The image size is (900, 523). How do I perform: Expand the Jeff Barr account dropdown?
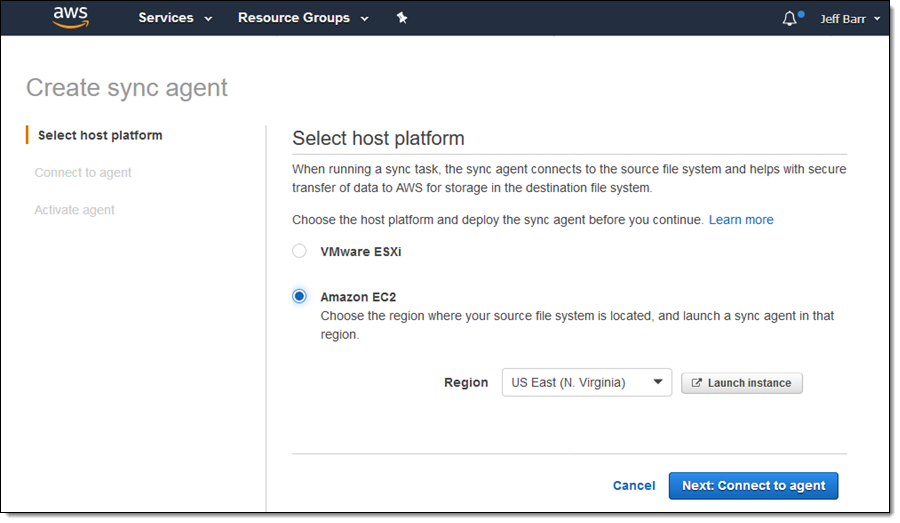(x=850, y=18)
